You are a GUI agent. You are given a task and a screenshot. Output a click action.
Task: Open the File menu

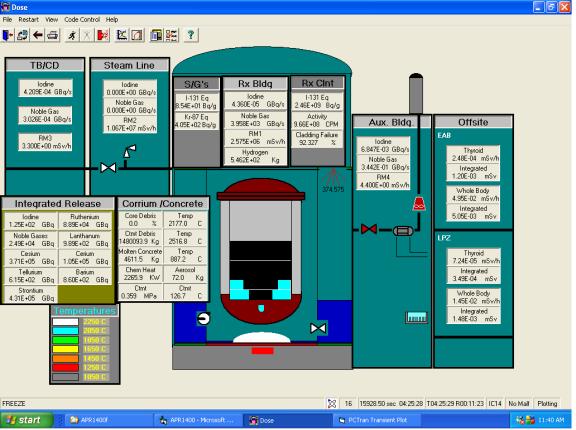tap(7, 19)
